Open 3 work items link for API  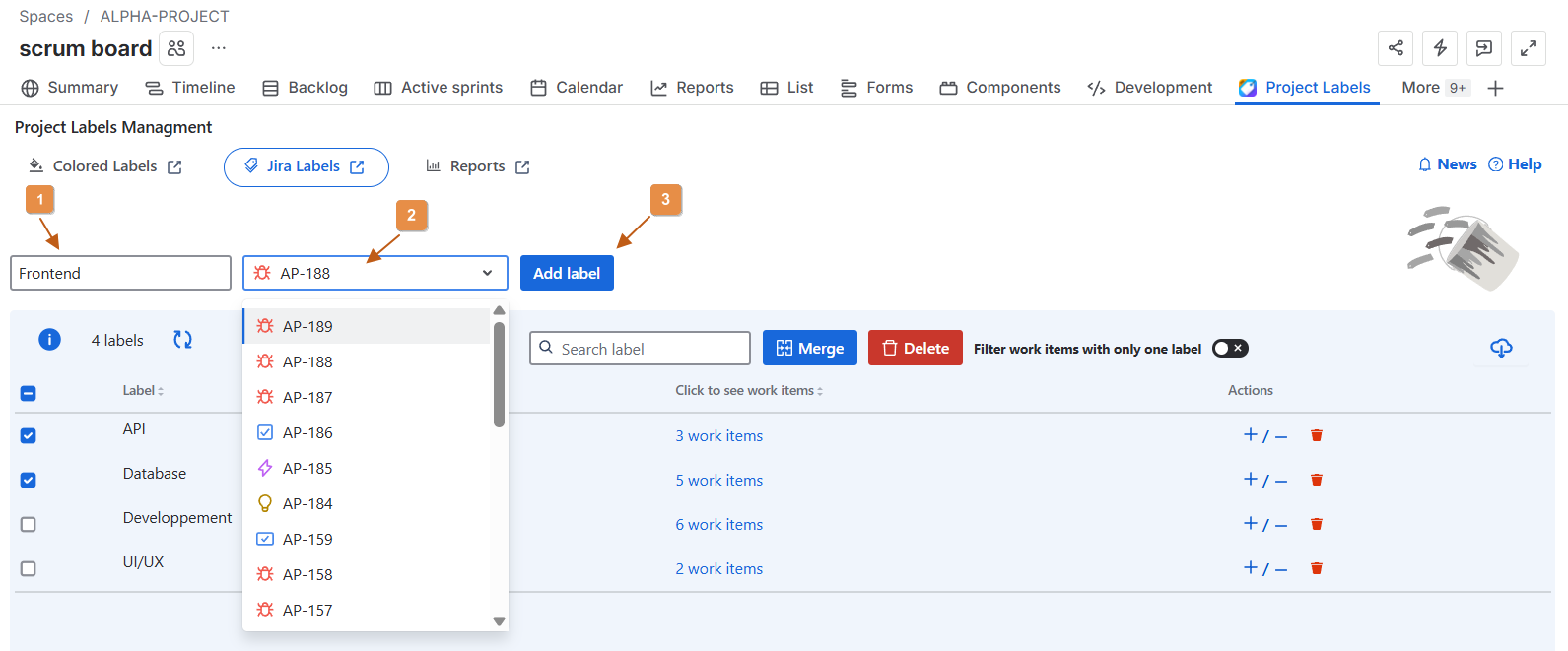click(x=719, y=435)
